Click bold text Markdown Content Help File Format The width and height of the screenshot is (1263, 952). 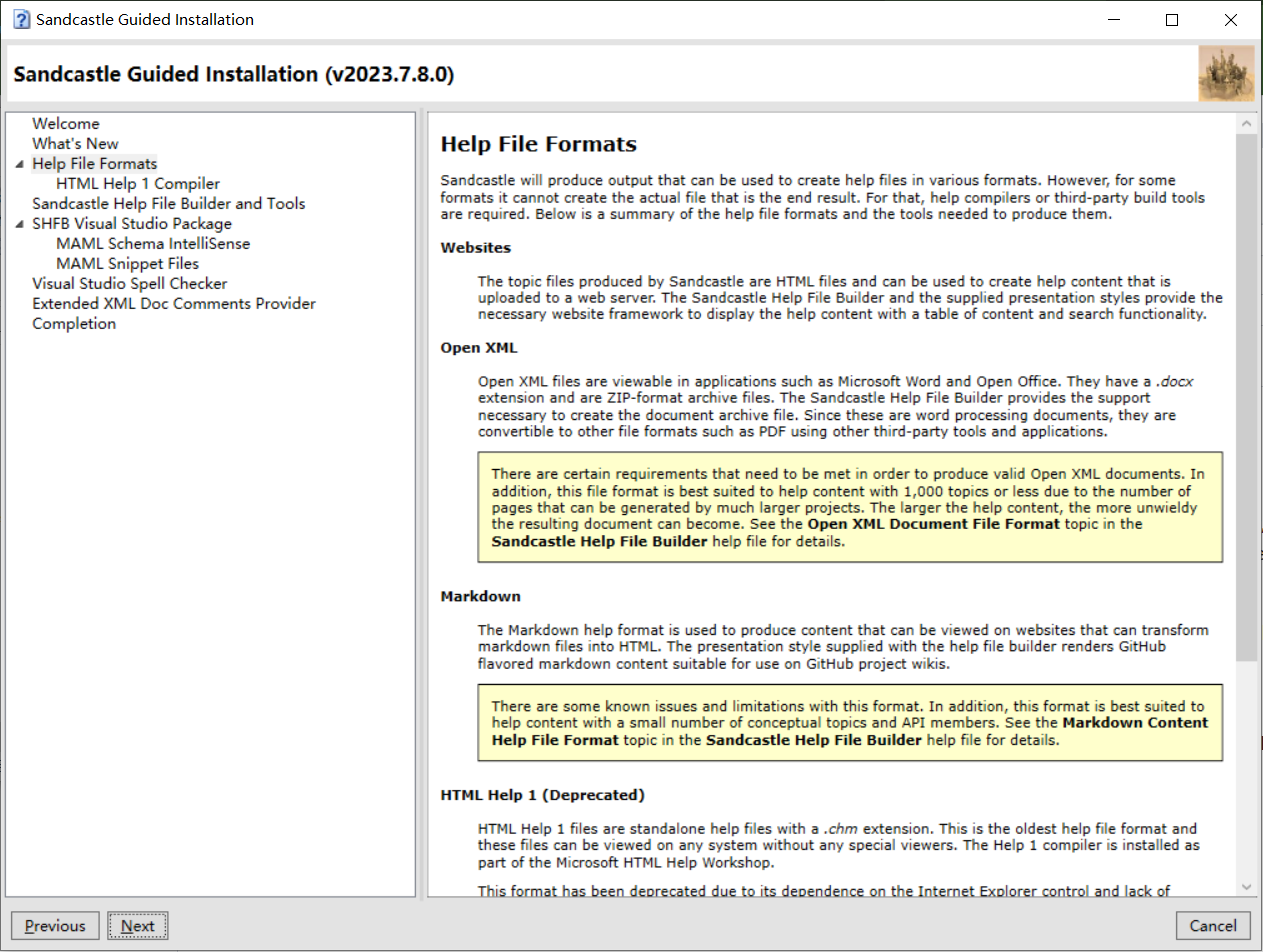[850, 731]
